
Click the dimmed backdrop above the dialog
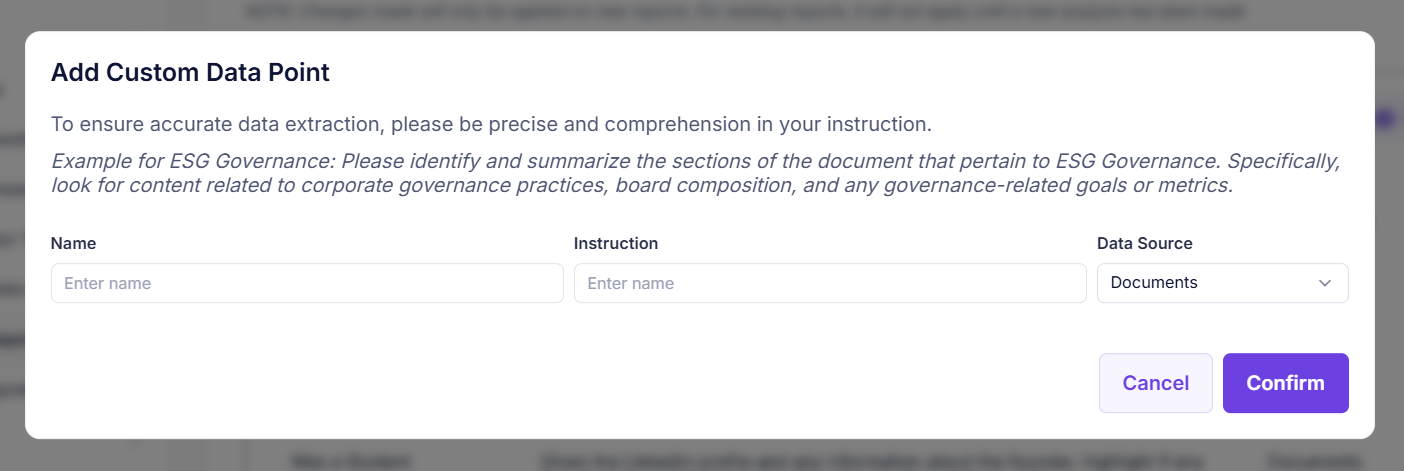pos(700,14)
